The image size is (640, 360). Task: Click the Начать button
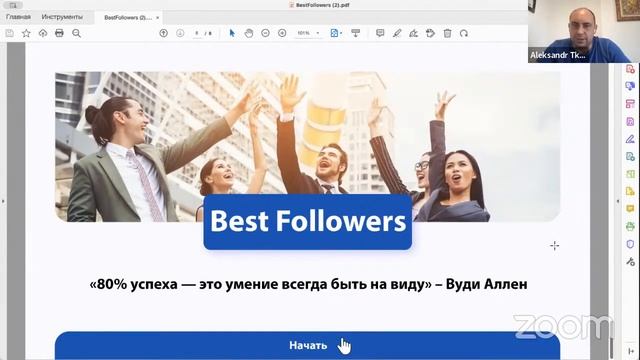(307, 345)
